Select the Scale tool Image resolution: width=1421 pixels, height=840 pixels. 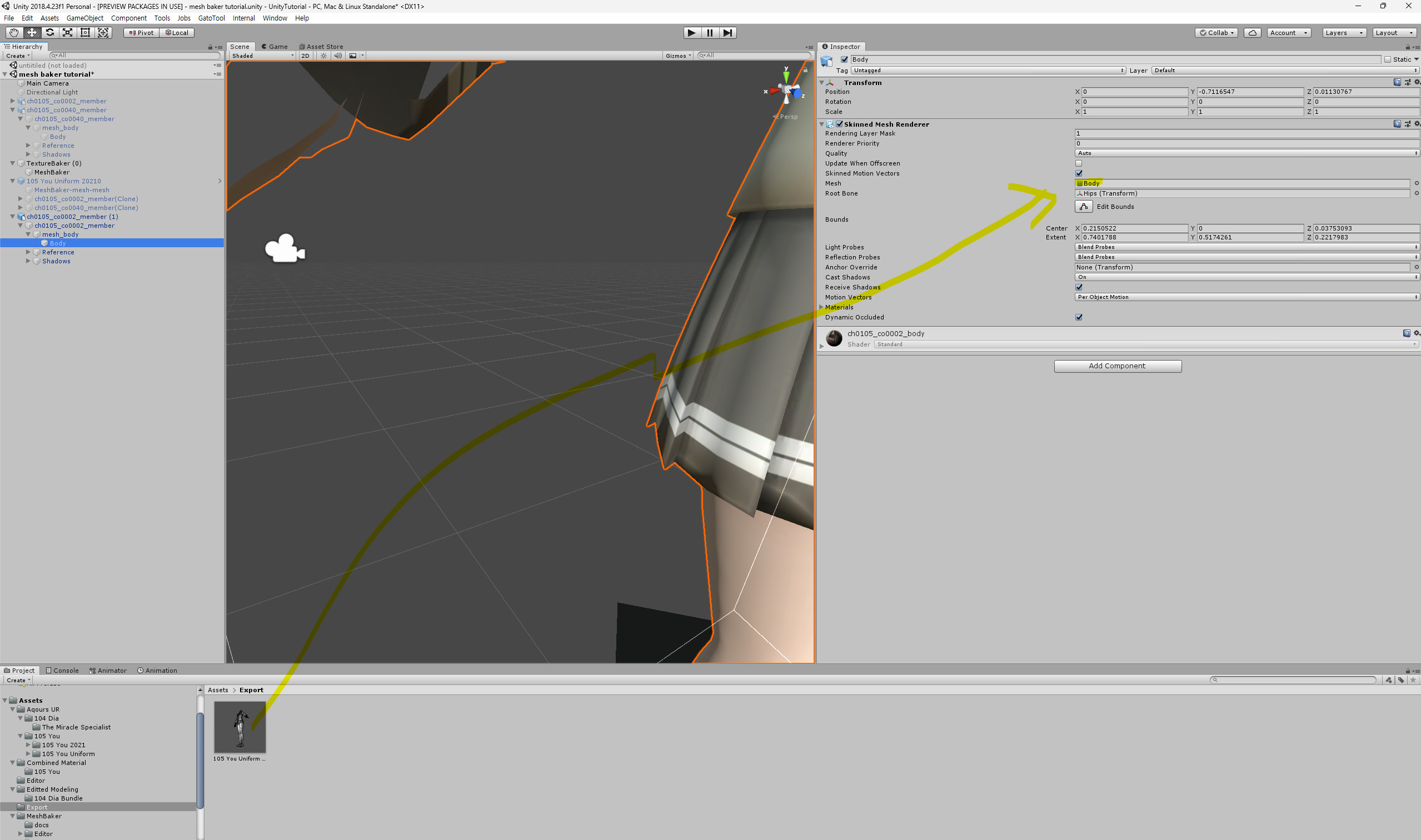(67, 33)
